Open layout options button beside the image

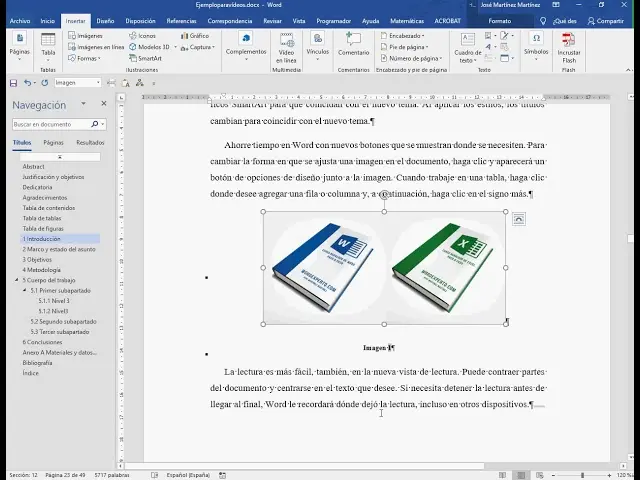(x=518, y=219)
